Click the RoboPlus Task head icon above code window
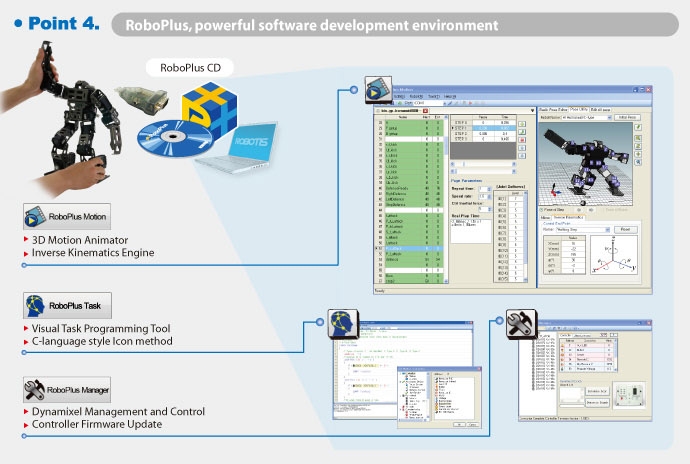 coord(343,324)
